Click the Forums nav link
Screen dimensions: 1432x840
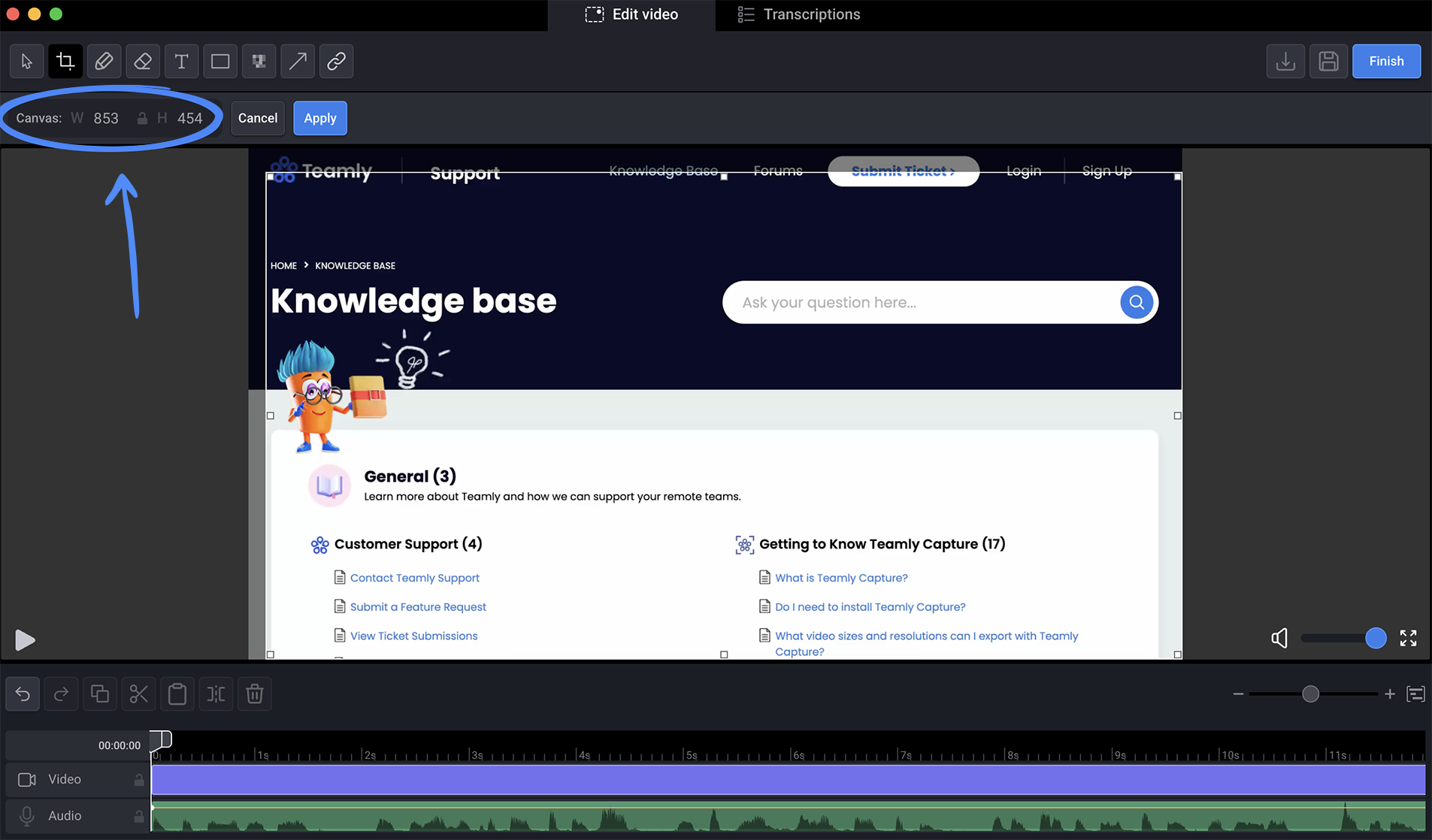tap(778, 171)
